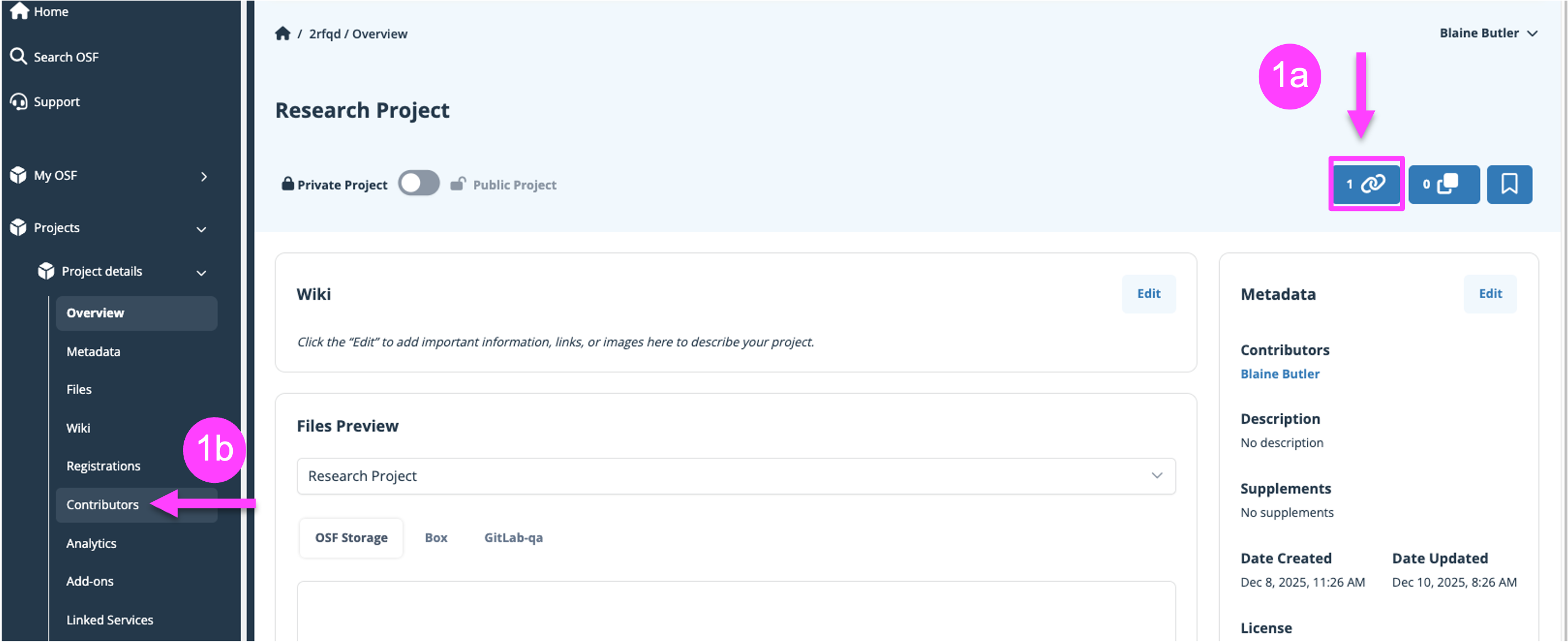1568x642 pixels.
Task: Expand the My OSF sidebar section
Action: point(203,176)
